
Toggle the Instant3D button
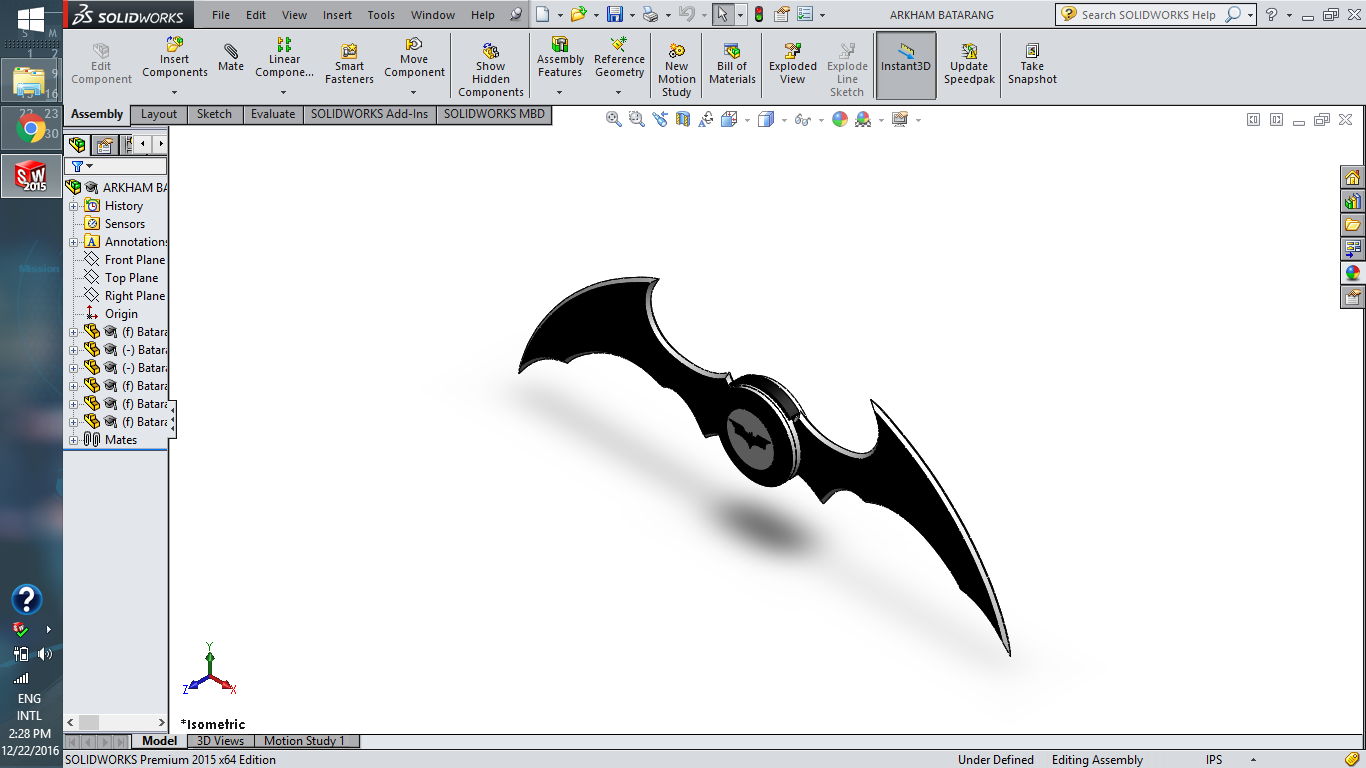906,65
